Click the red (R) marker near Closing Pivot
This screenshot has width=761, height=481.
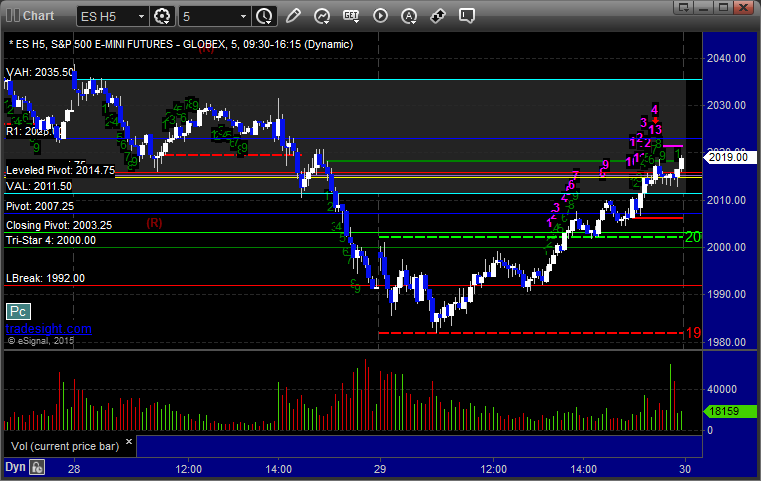(x=154, y=223)
